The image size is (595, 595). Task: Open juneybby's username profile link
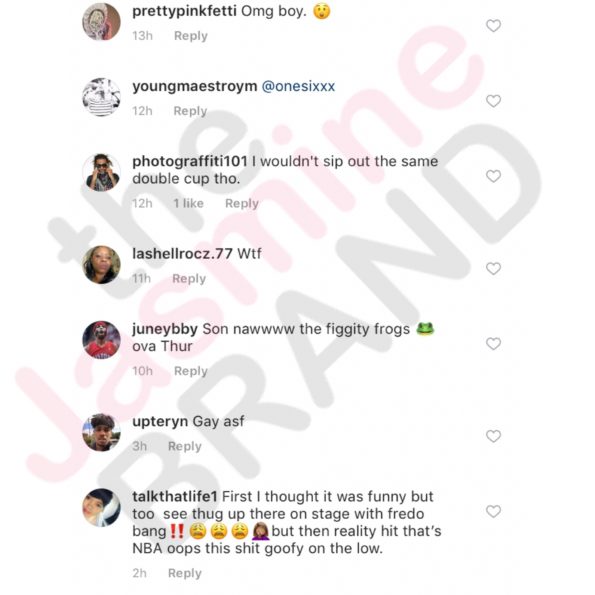[x=165, y=329]
